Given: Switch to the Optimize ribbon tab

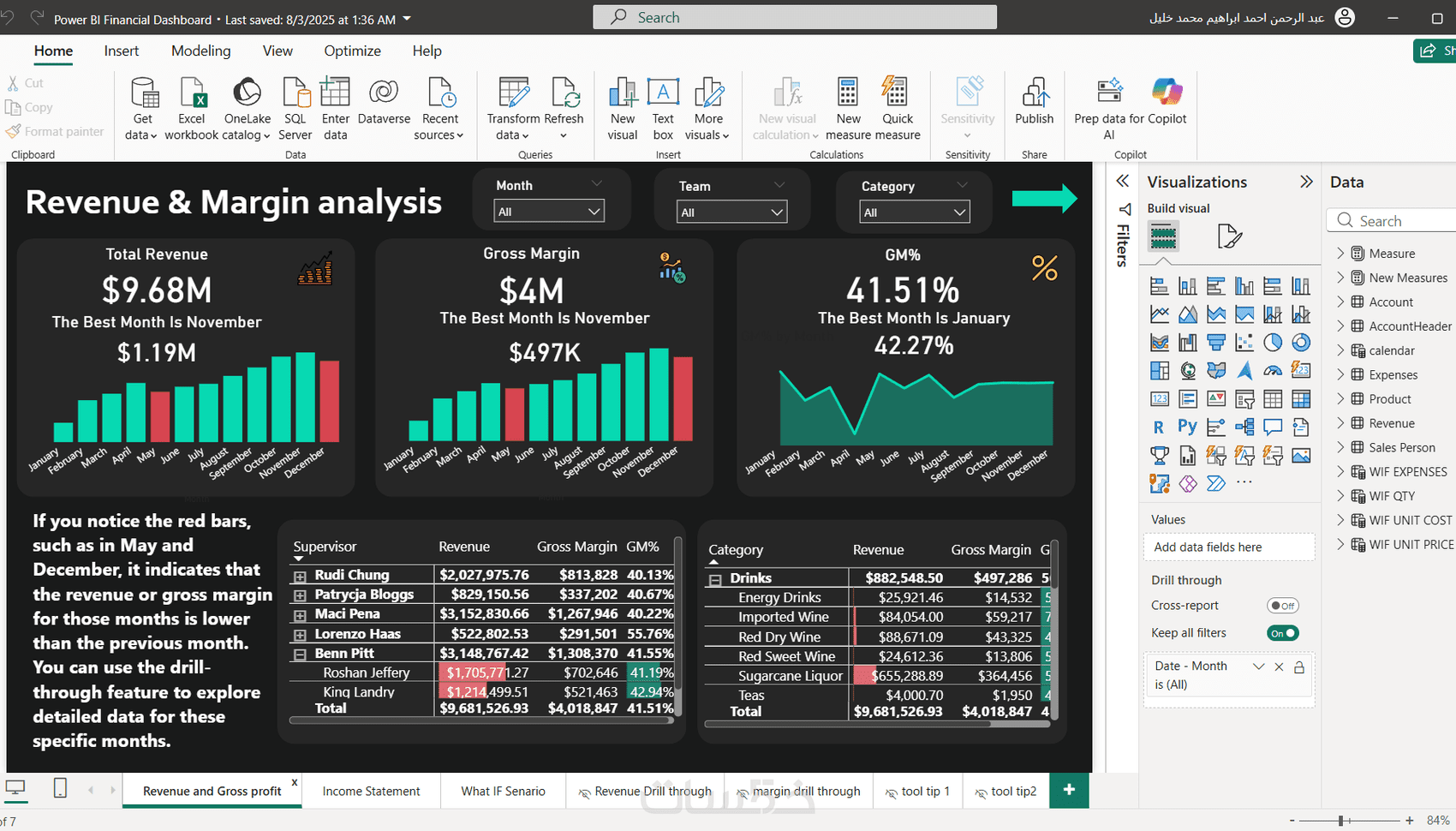Looking at the screenshot, I should (x=352, y=51).
